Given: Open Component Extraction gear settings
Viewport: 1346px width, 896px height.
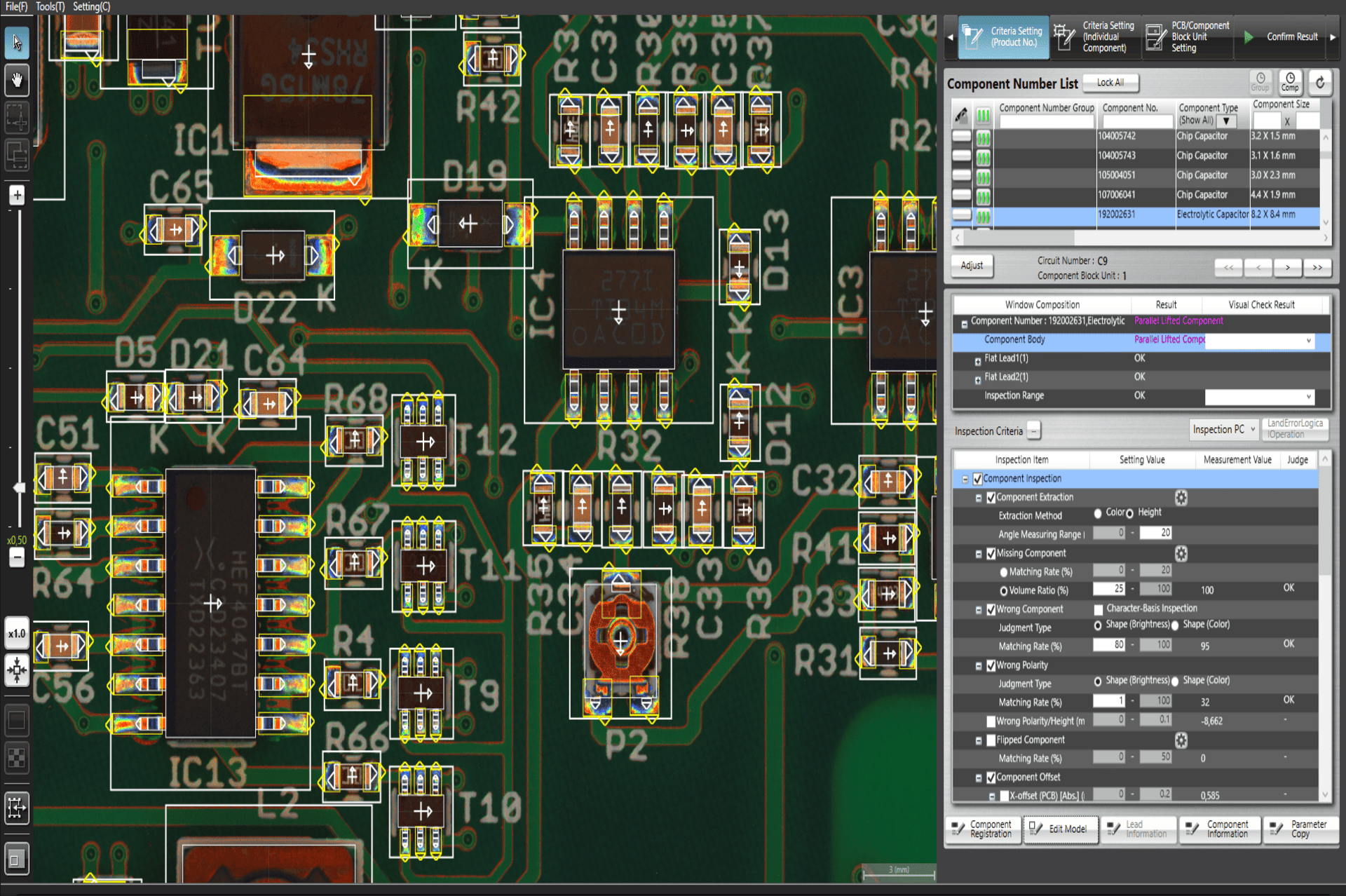Looking at the screenshot, I should 1181,498.
